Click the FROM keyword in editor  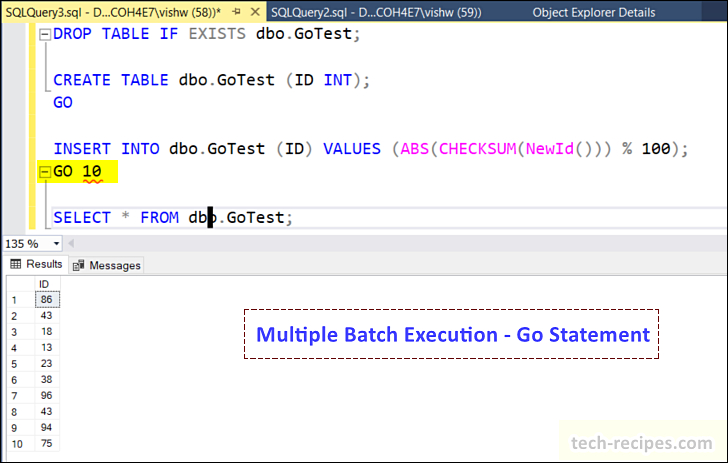(x=159, y=217)
